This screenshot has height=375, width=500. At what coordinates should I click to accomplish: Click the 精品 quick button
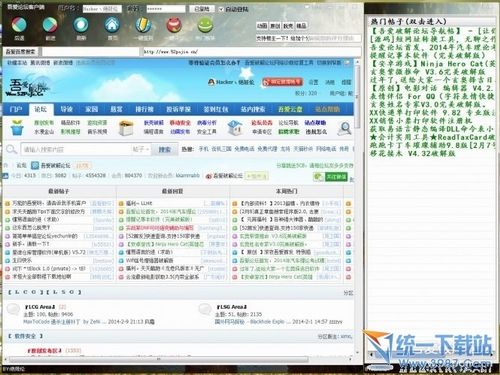(301, 26)
